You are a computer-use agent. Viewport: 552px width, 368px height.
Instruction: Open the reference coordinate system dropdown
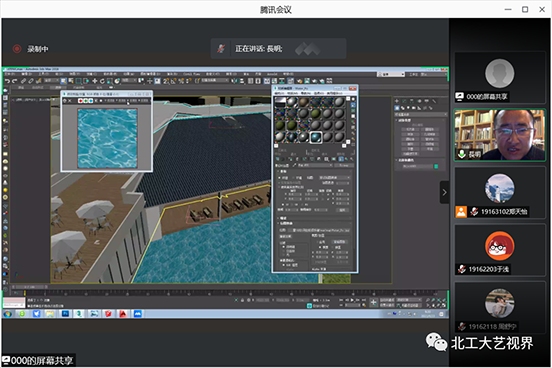click(129, 81)
